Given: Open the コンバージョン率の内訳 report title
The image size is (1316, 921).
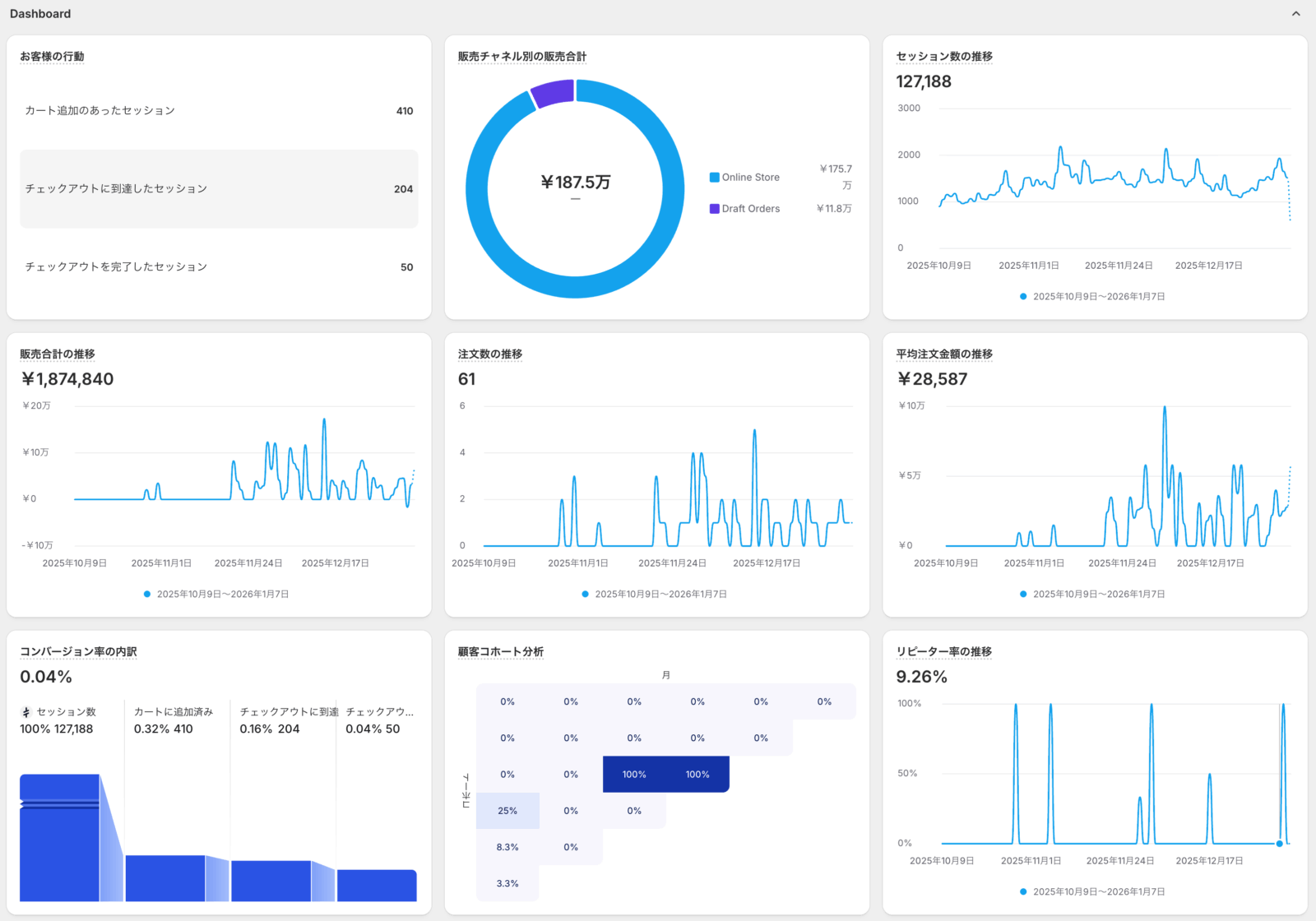Looking at the screenshot, I should 78,652.
